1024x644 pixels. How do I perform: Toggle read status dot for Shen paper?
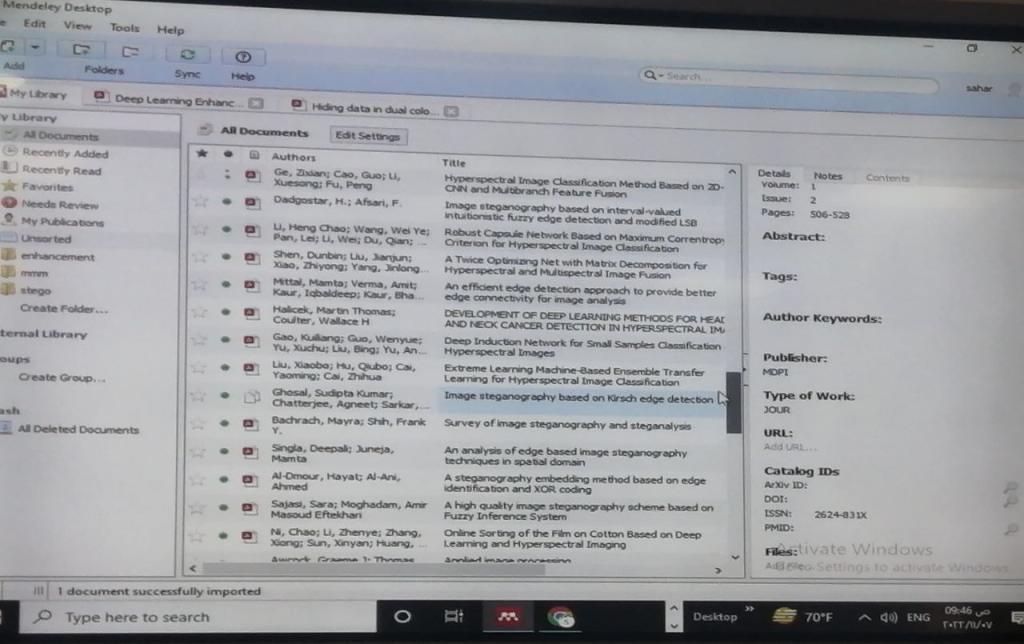click(x=227, y=257)
